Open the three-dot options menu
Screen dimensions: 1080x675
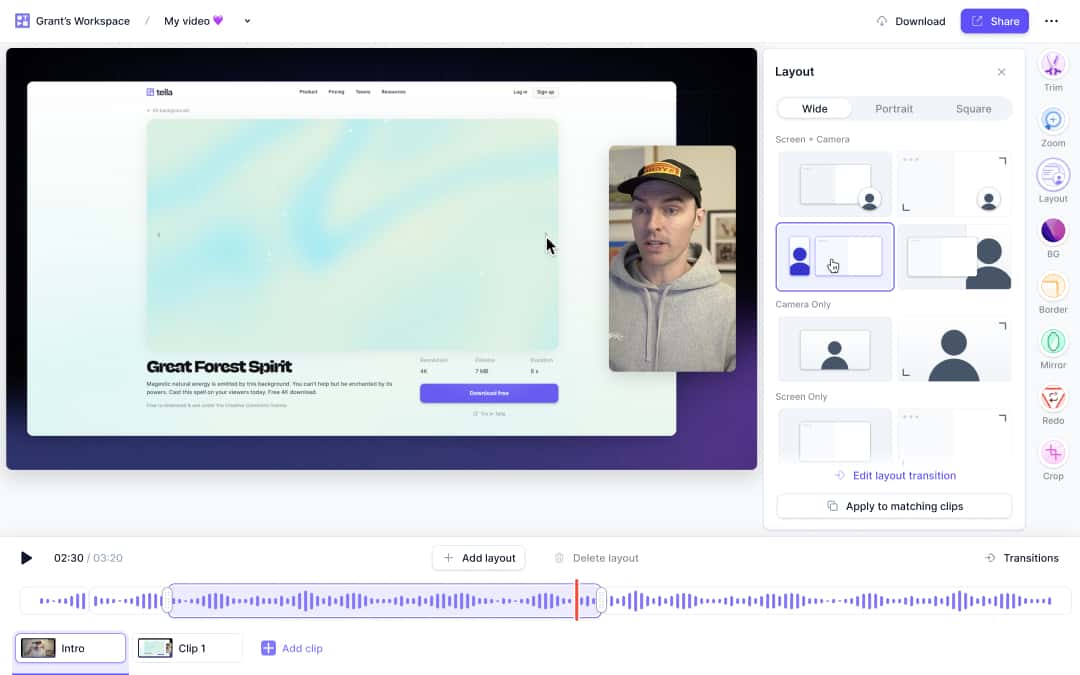point(1051,20)
